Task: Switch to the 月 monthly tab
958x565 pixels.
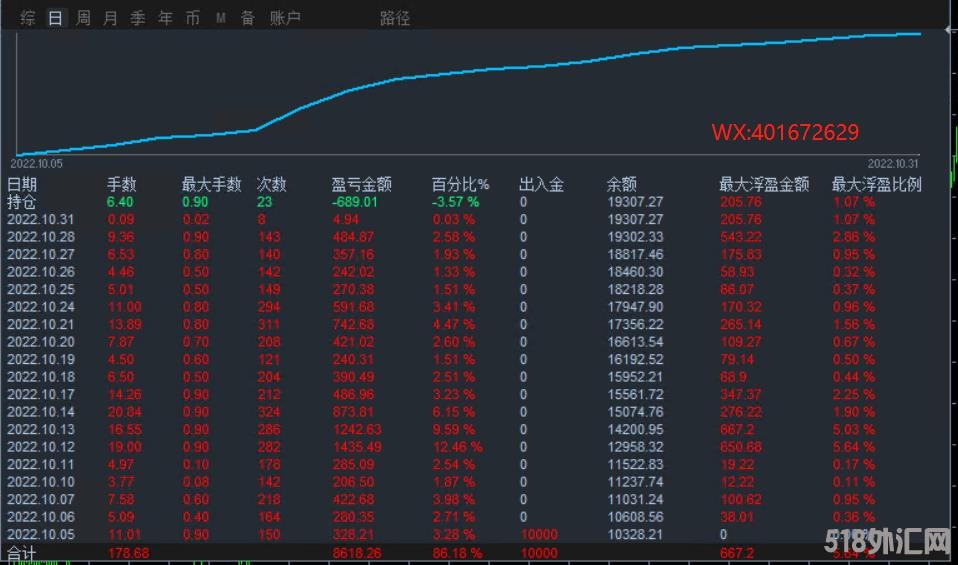Action: [x=110, y=18]
